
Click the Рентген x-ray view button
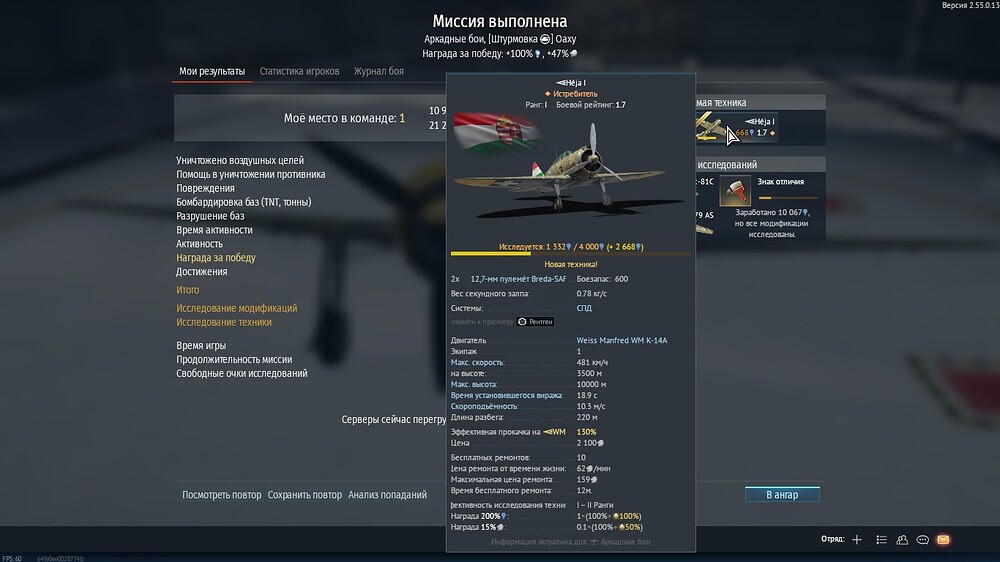[535, 322]
